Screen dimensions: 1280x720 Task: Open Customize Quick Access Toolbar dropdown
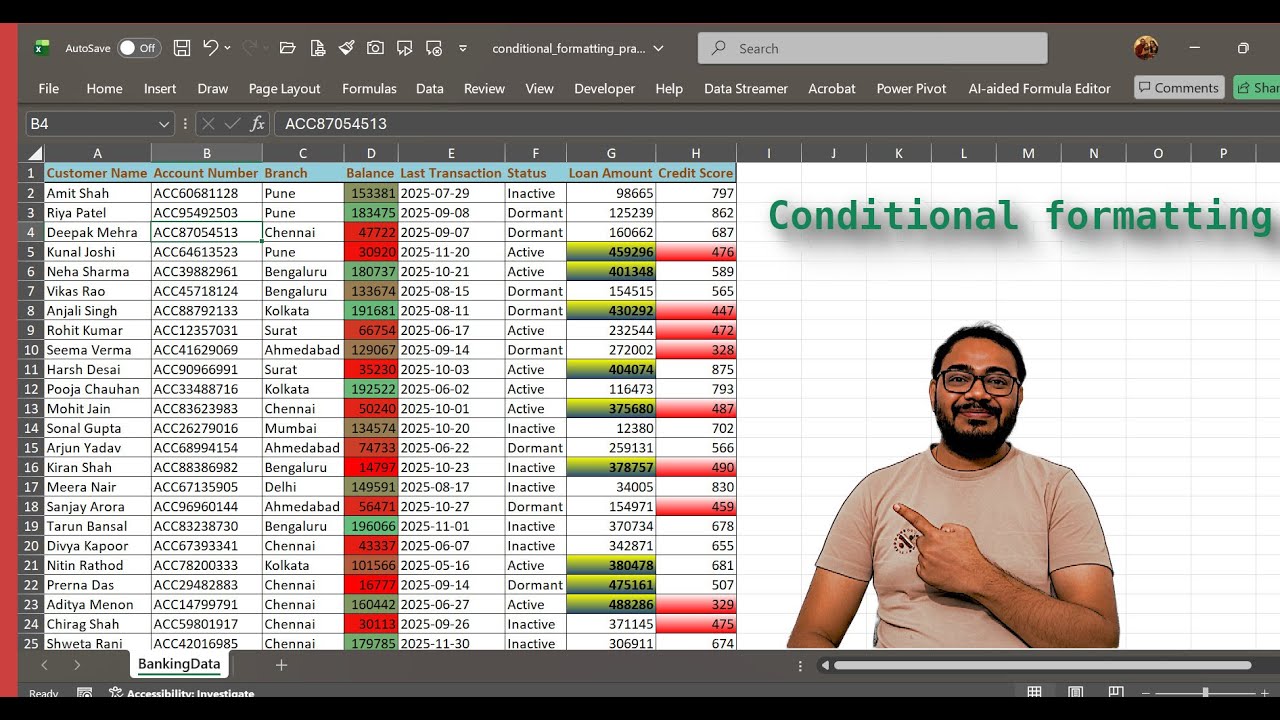coord(462,48)
